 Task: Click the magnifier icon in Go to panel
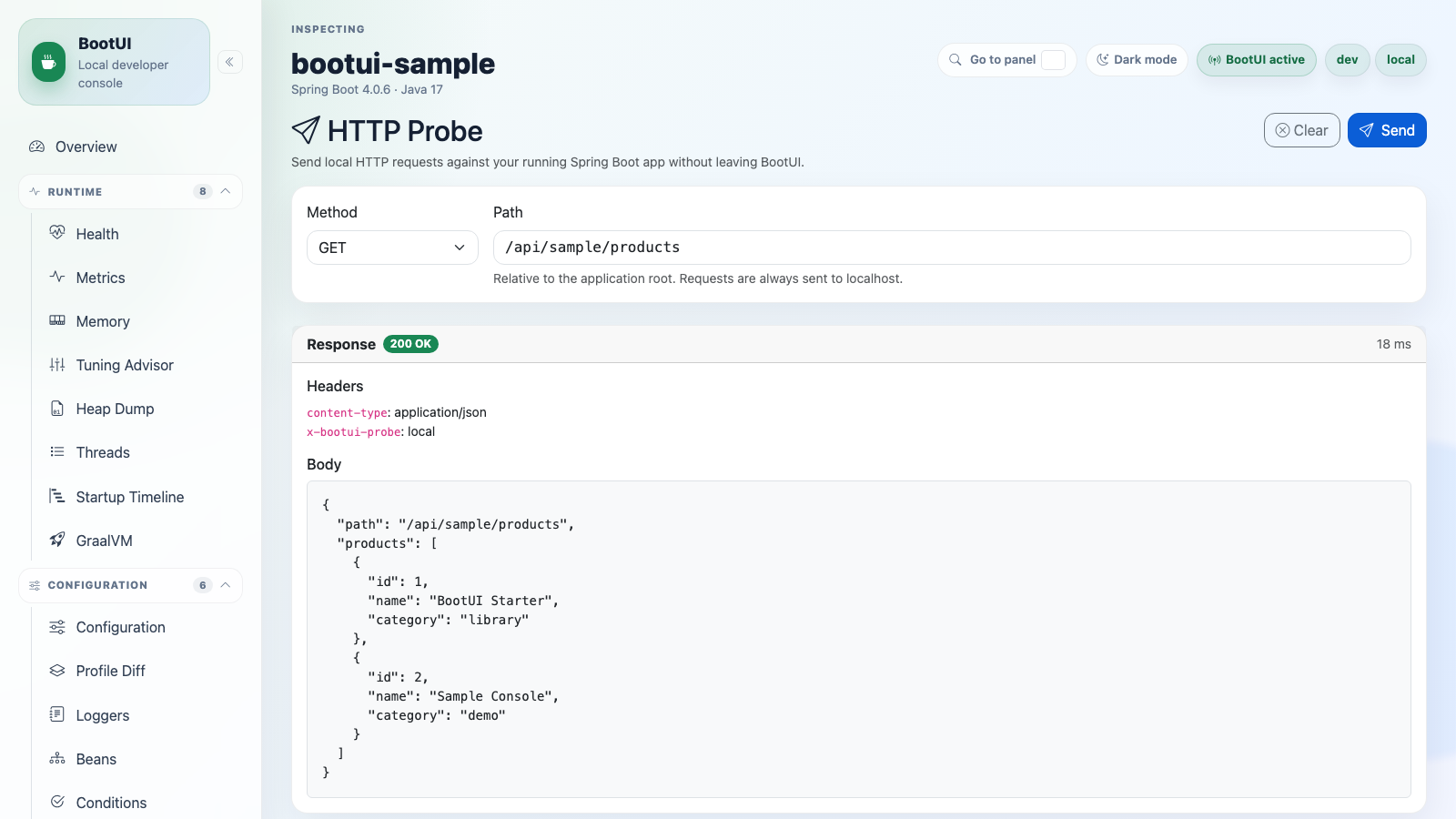[955, 59]
